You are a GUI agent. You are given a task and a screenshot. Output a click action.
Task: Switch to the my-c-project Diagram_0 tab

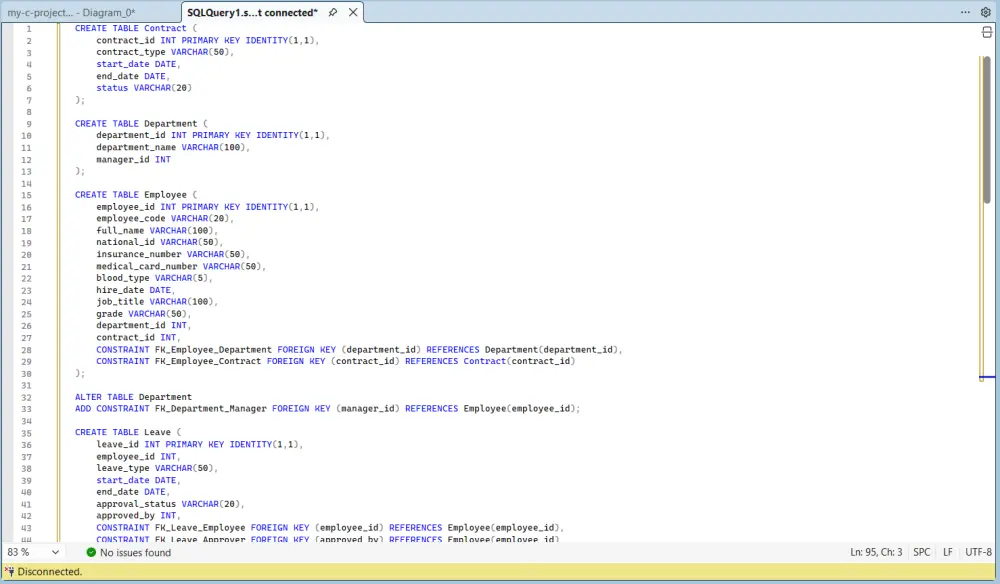[x=71, y=12]
